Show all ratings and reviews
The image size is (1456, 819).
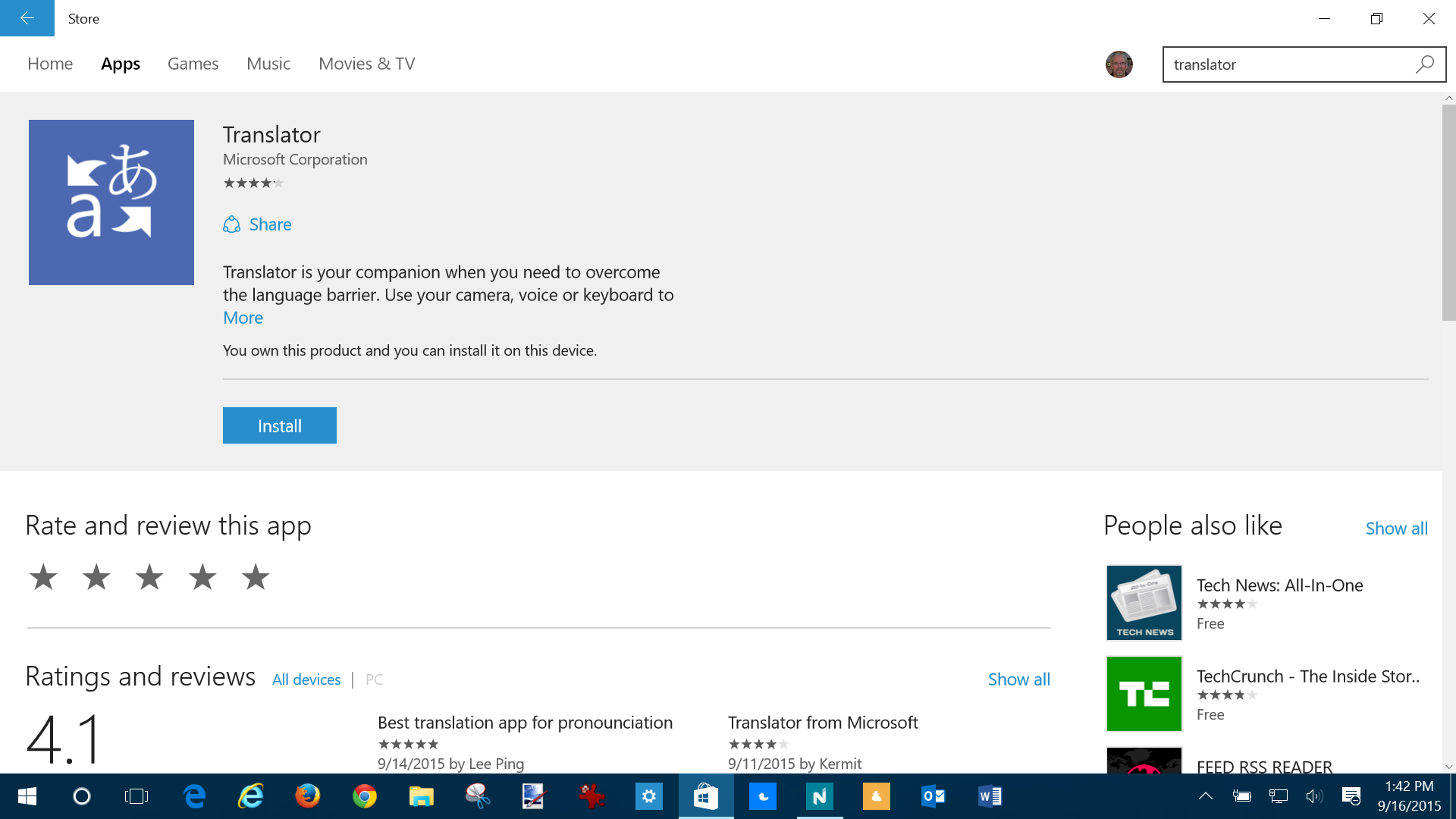(x=1018, y=679)
